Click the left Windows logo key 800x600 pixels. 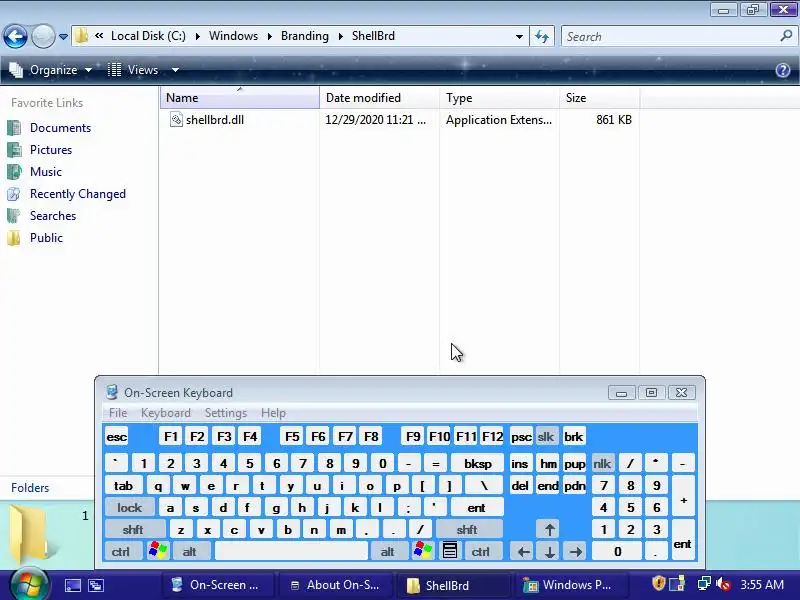(158, 552)
